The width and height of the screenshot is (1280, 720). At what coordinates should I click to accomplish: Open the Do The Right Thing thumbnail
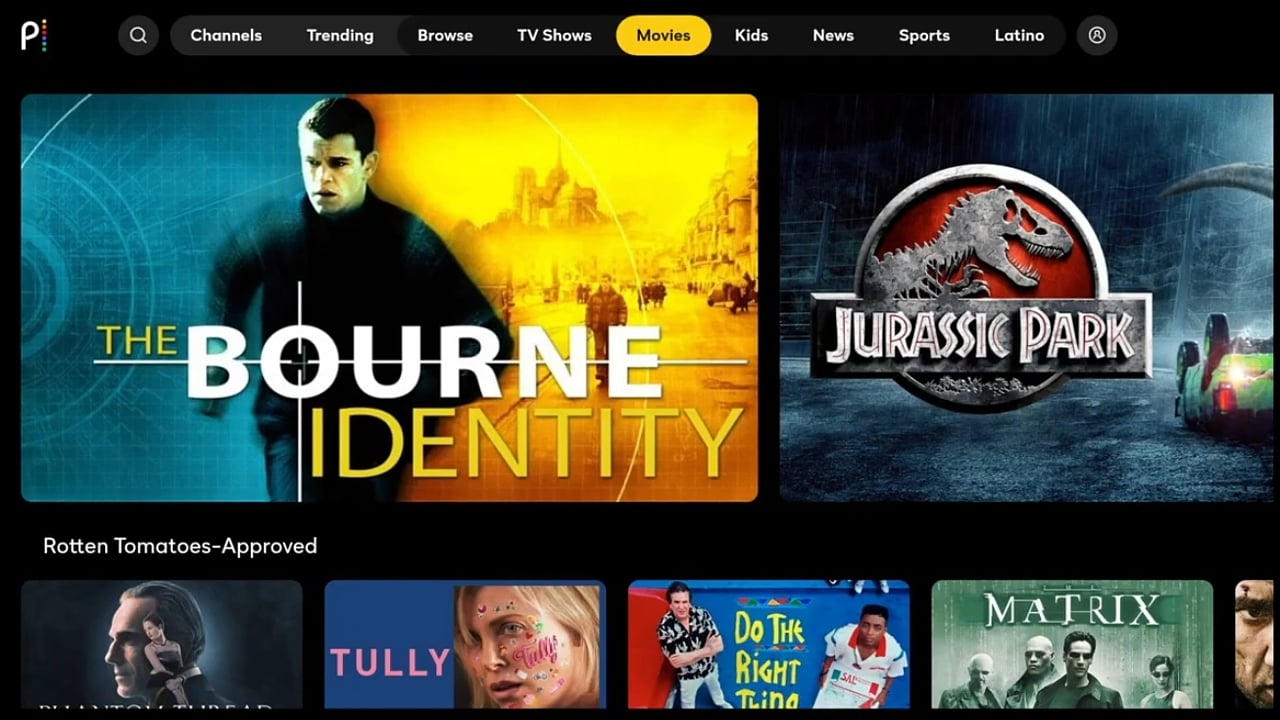[769, 645]
